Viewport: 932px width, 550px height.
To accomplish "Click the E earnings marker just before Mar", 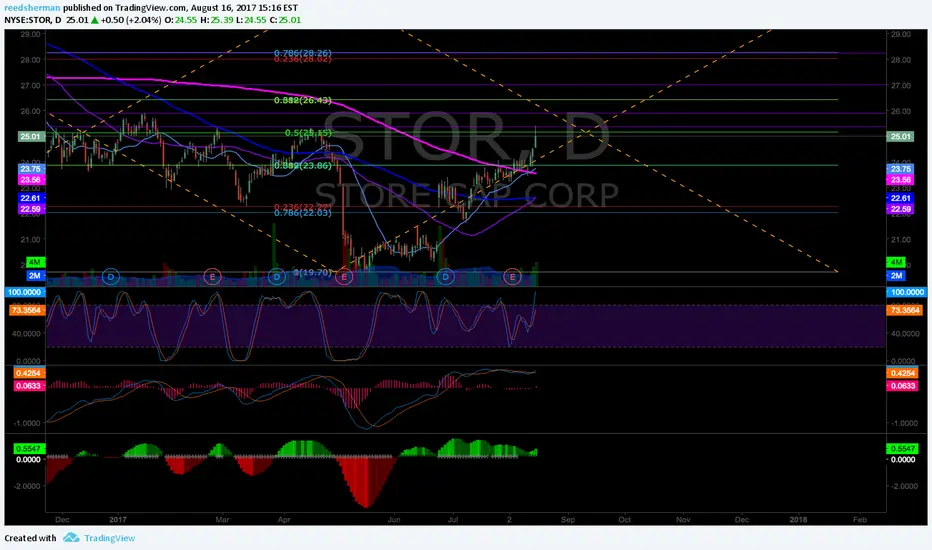I will tap(212, 276).
